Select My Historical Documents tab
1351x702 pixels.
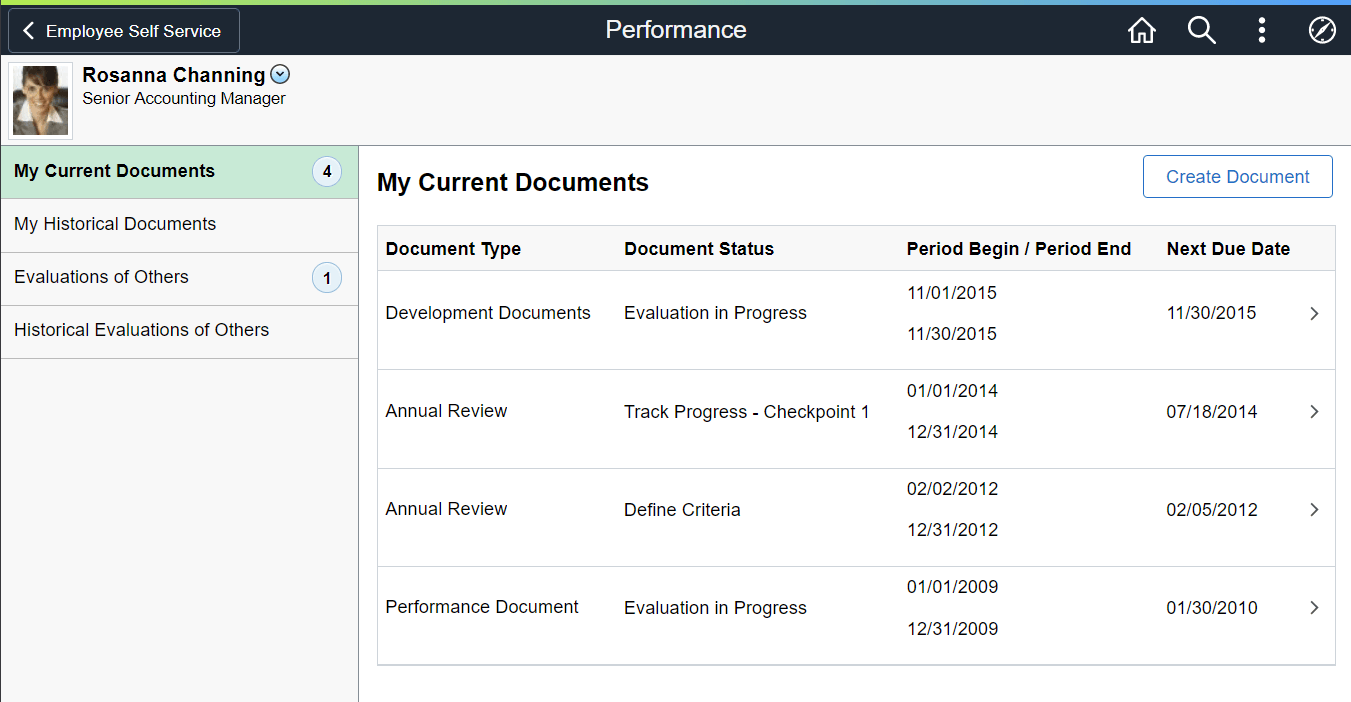click(179, 225)
